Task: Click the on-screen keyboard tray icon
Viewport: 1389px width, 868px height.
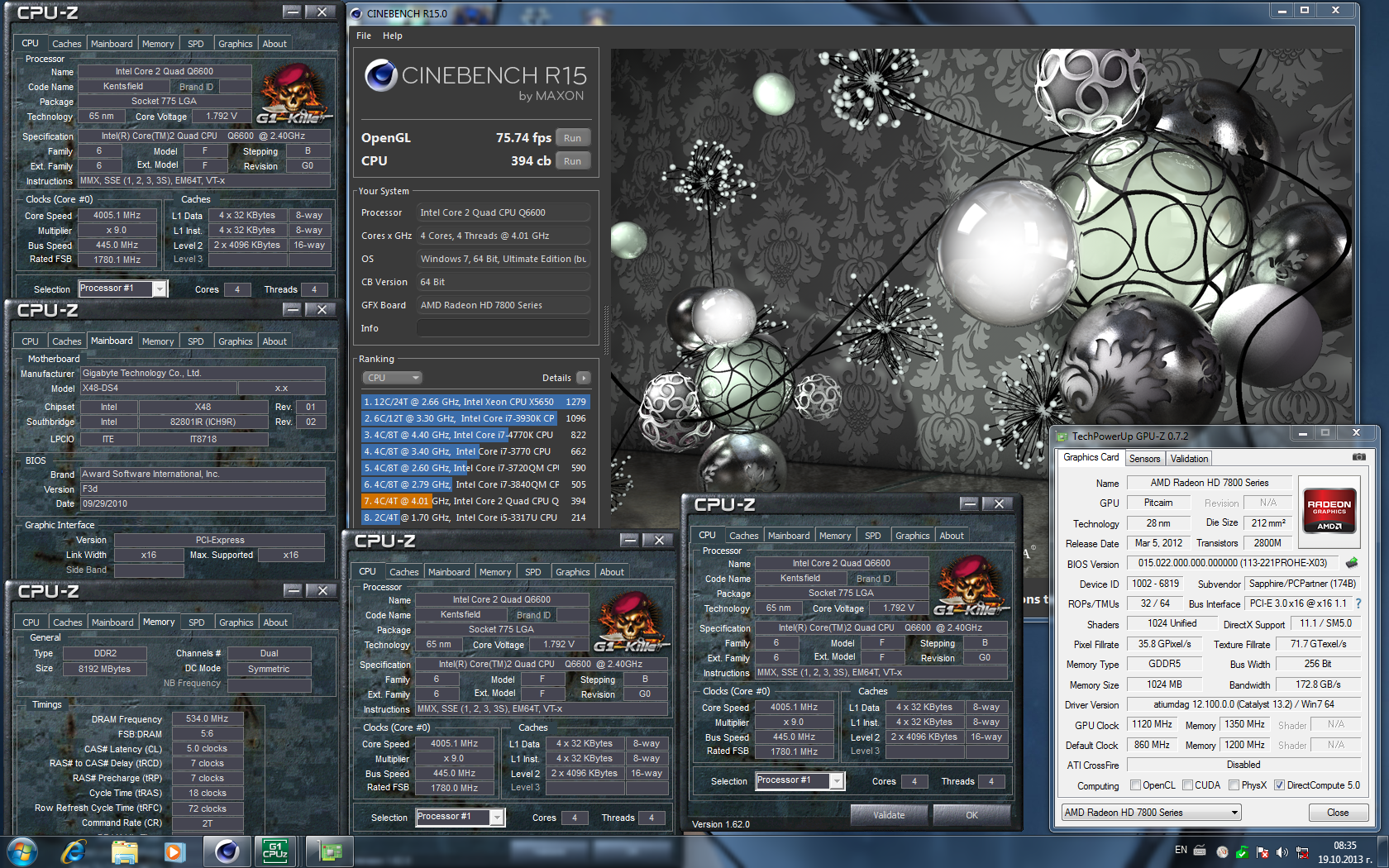Action: coord(1200,851)
